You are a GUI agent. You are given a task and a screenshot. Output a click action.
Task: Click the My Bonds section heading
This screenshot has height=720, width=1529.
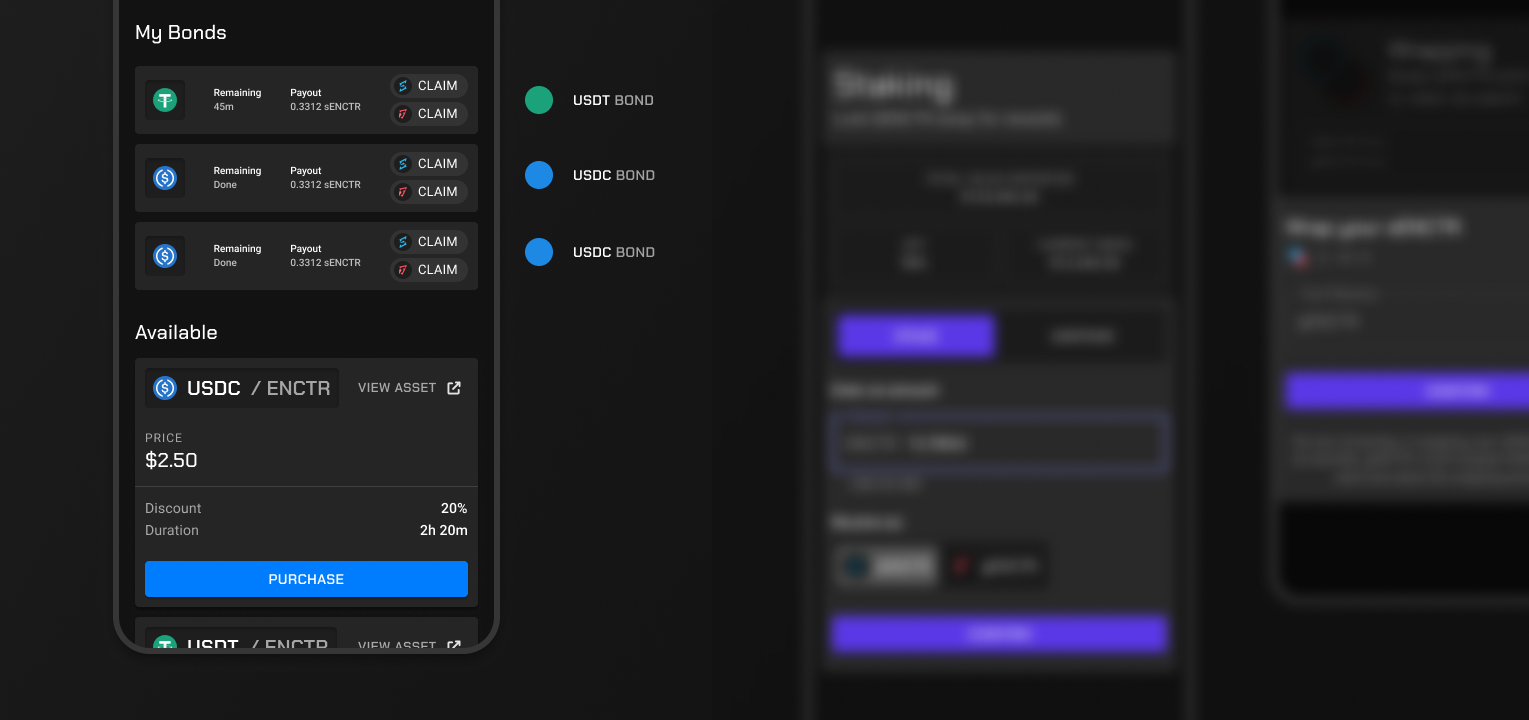coord(181,32)
